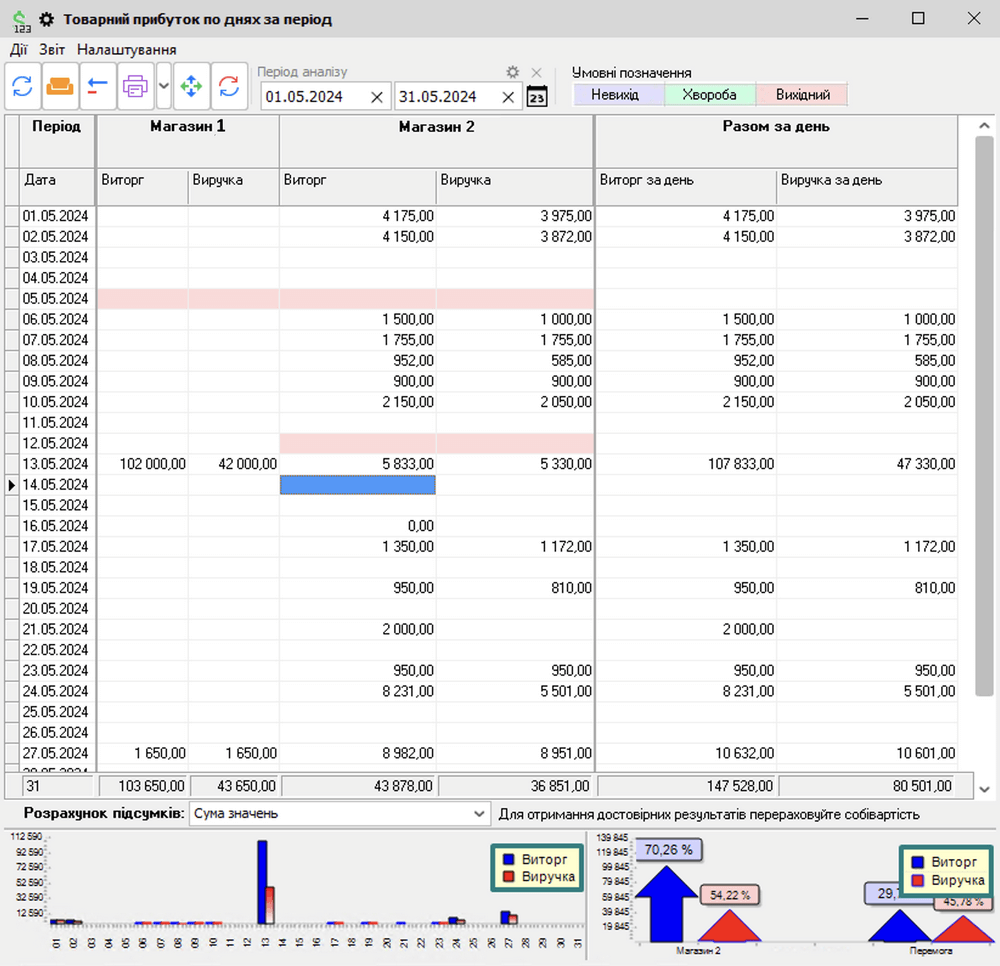
Task: Click the blue refresh icon in toolbar
Action: coord(22,87)
